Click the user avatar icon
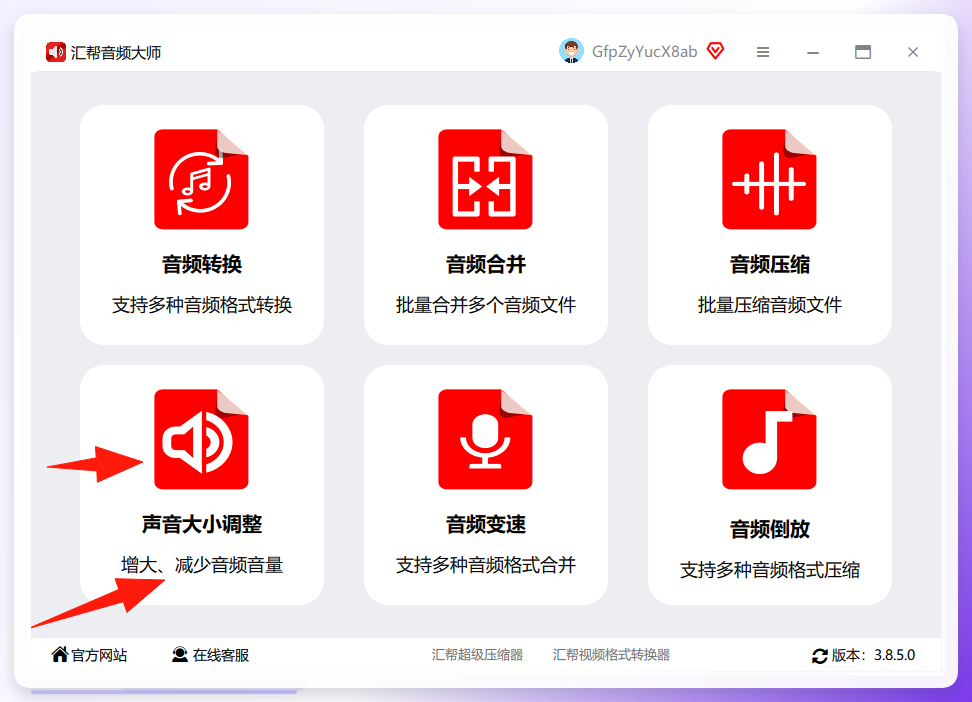 click(x=571, y=51)
